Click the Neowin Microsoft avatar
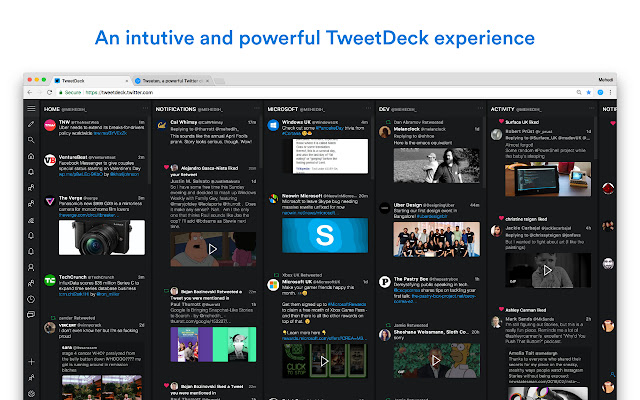This screenshot has height=400, width=640. click(273, 199)
